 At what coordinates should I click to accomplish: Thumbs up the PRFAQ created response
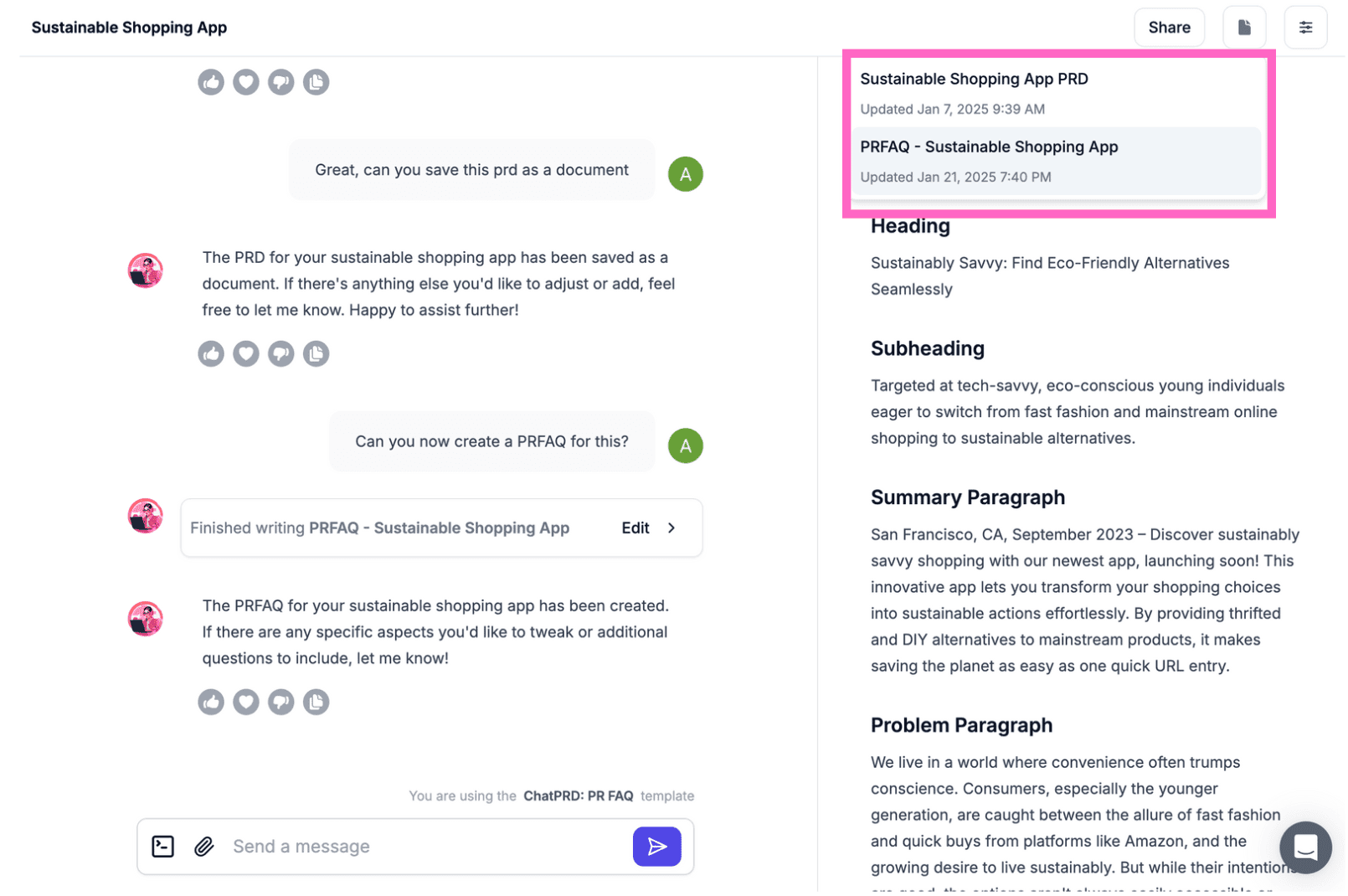211,702
